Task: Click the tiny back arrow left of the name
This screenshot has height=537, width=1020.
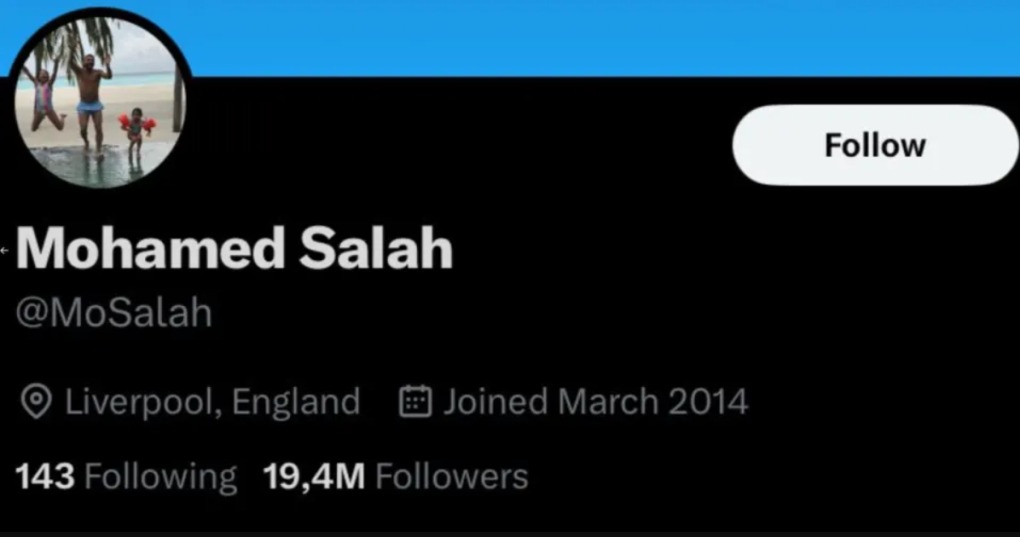Action: pos(5,250)
